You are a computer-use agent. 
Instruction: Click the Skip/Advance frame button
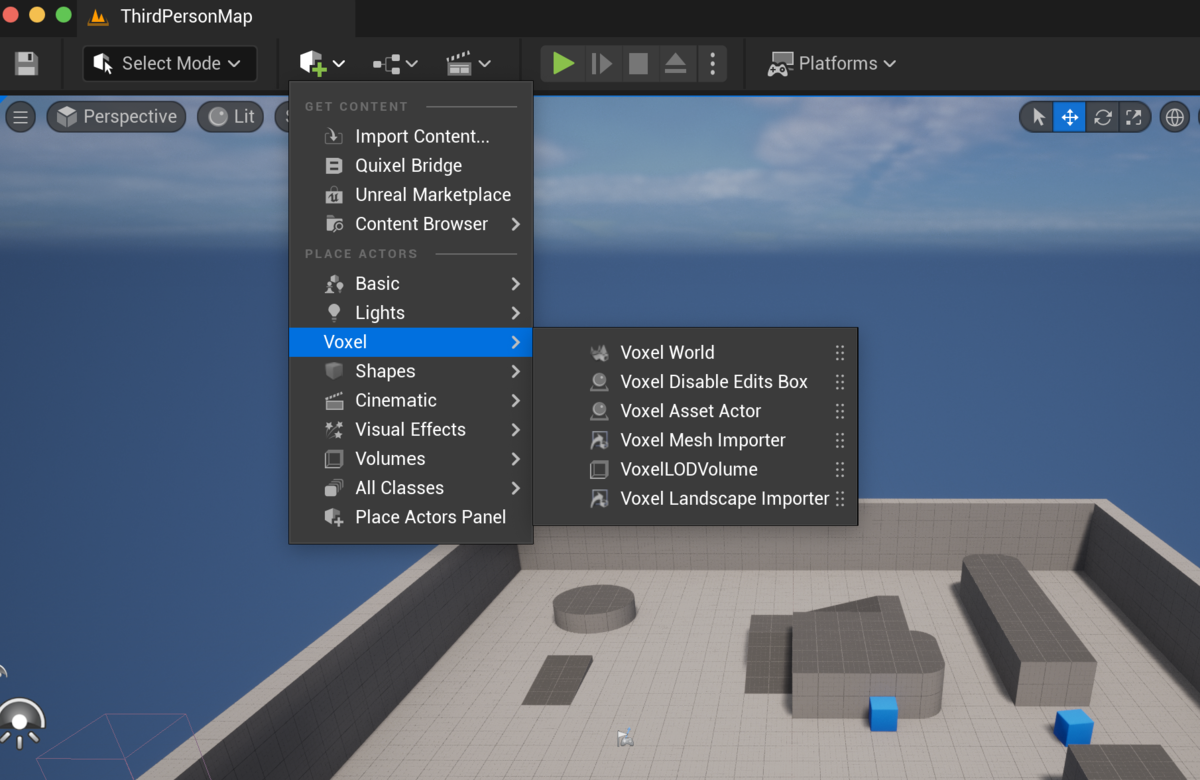click(x=601, y=64)
